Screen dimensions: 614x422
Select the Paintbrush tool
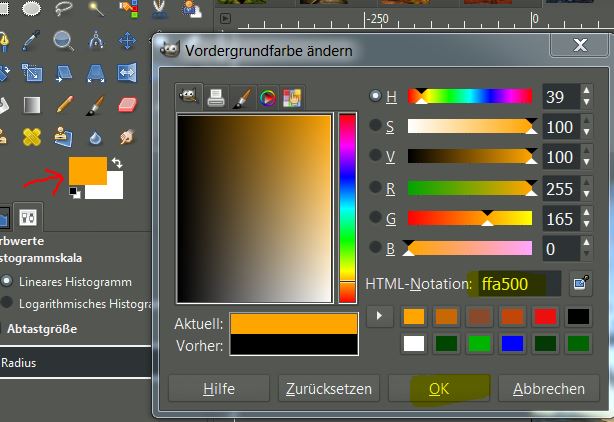coord(95,106)
